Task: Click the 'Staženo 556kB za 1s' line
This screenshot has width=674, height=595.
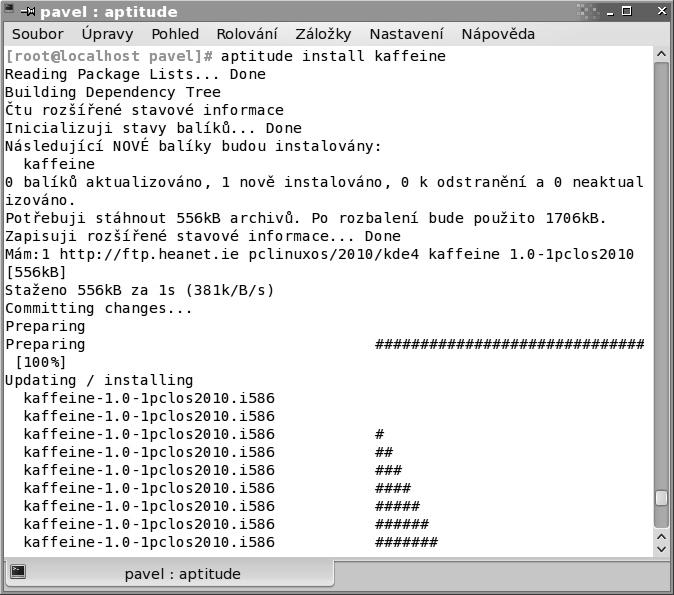Action: point(140,291)
